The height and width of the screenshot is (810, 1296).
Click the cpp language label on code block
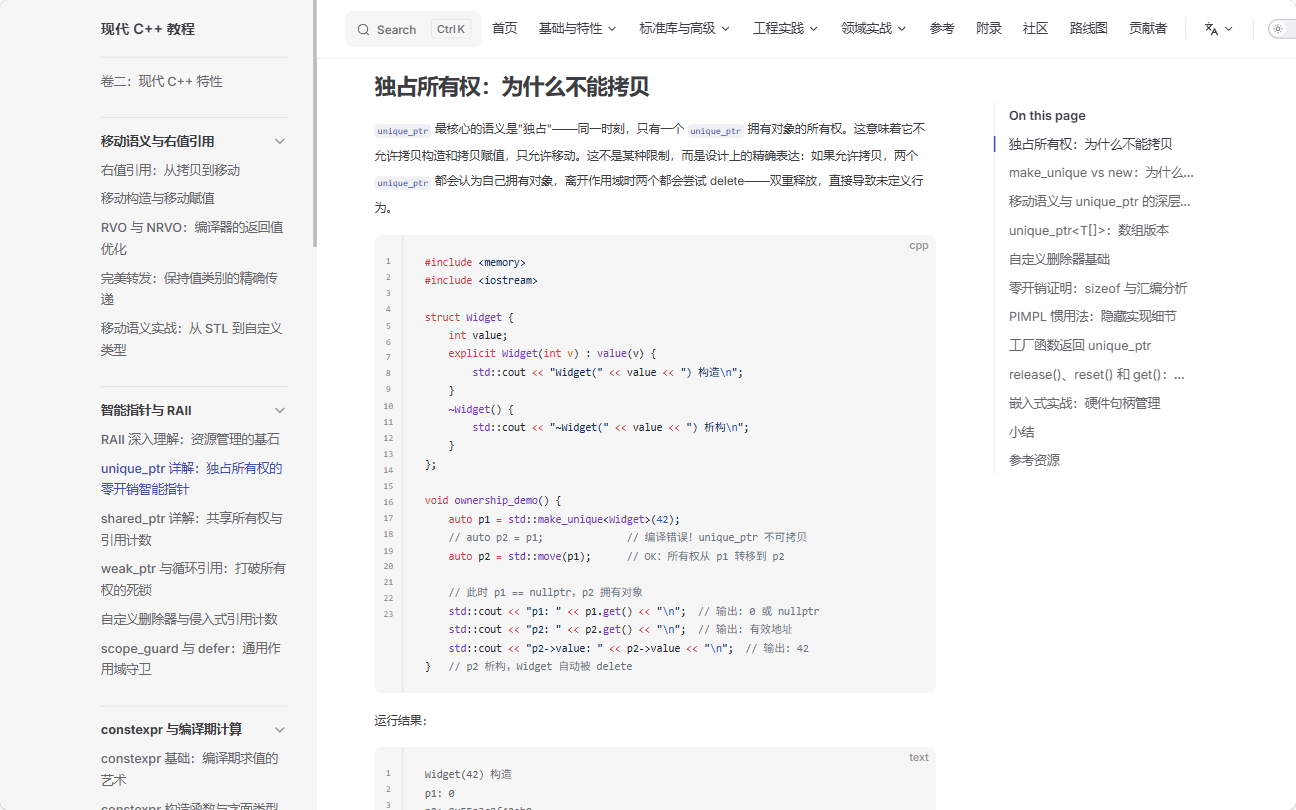pos(918,245)
